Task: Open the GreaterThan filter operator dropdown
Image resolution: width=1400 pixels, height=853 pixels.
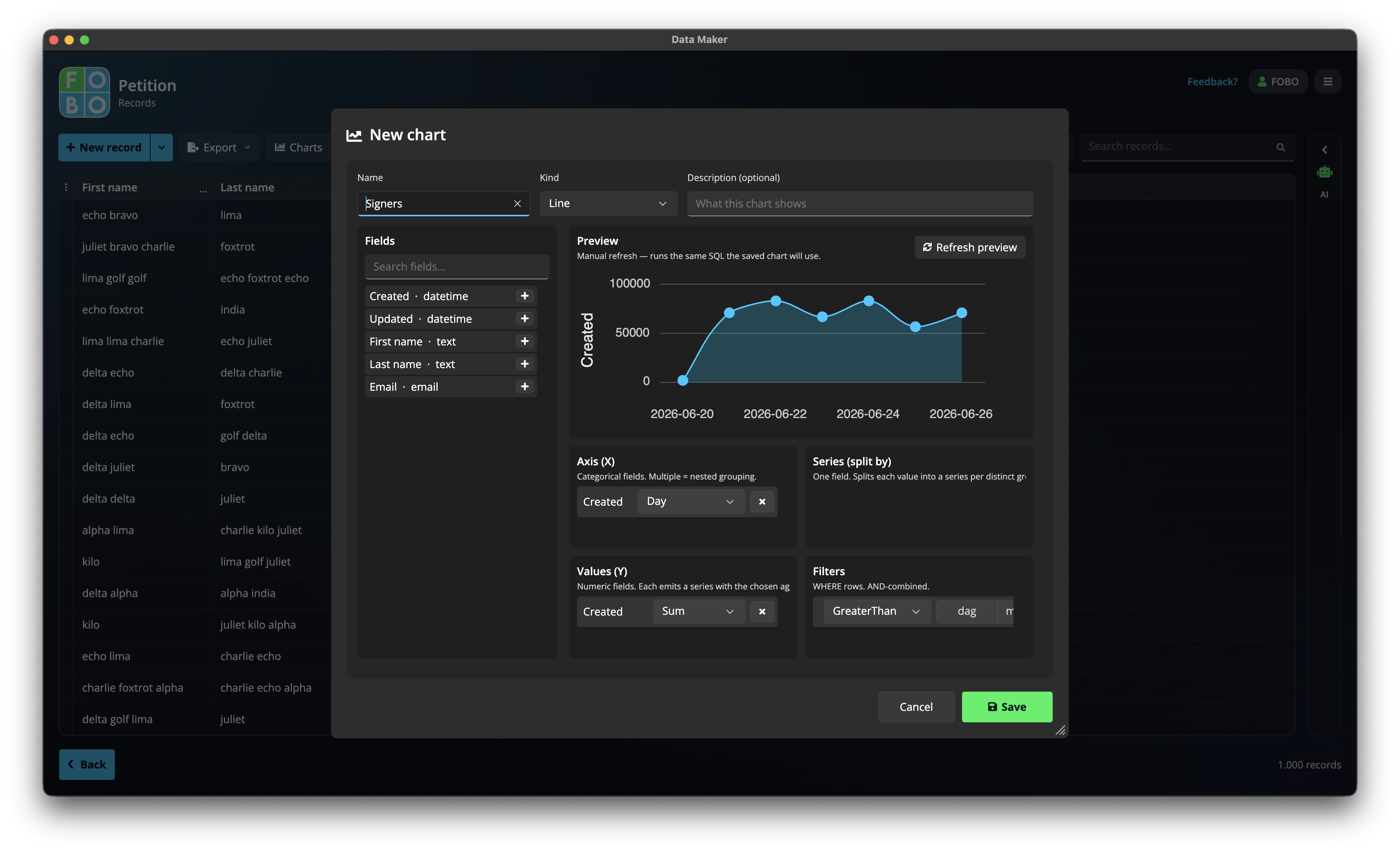Action: point(876,611)
